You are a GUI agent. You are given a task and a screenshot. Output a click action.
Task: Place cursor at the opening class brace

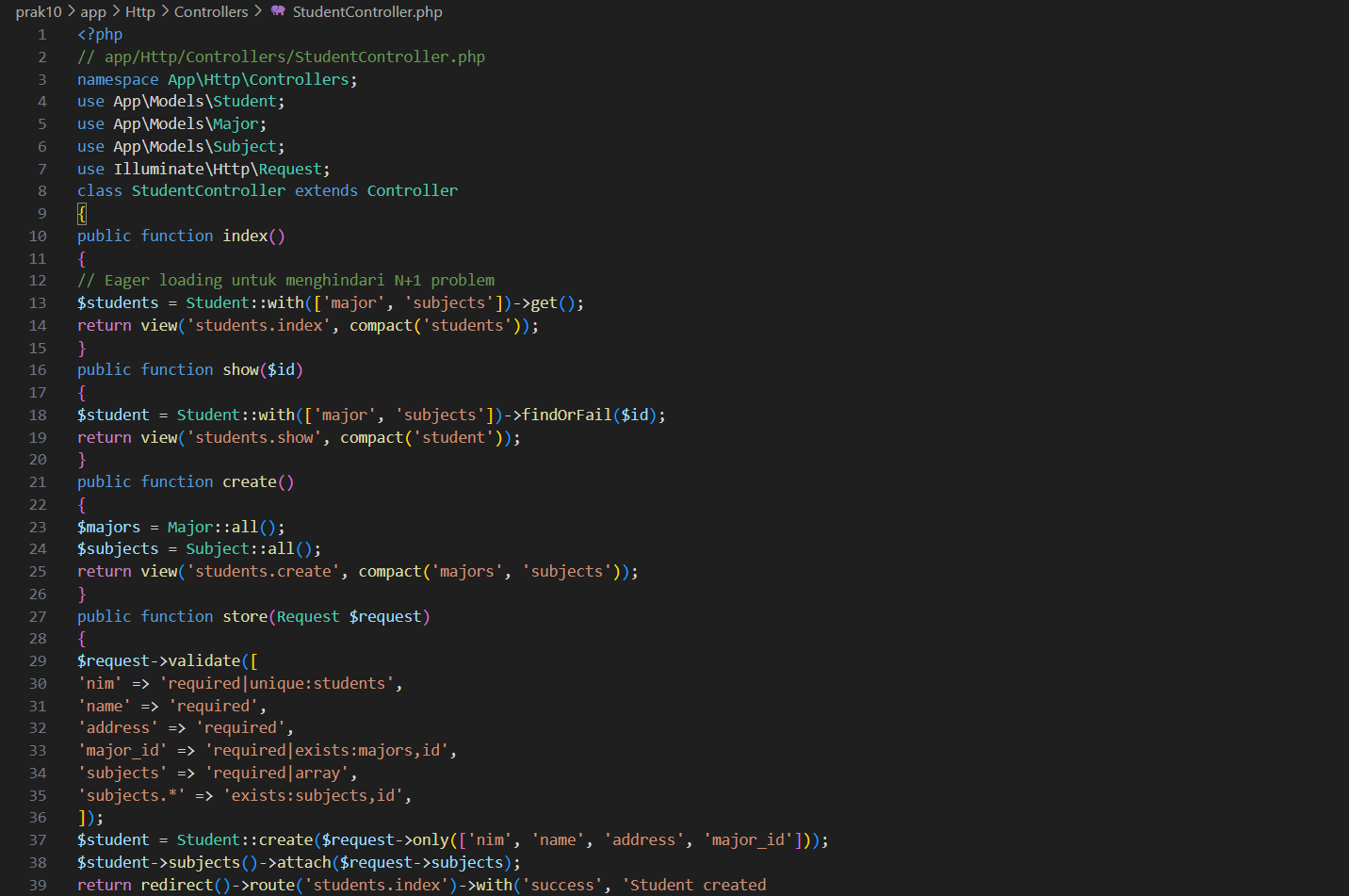point(82,214)
